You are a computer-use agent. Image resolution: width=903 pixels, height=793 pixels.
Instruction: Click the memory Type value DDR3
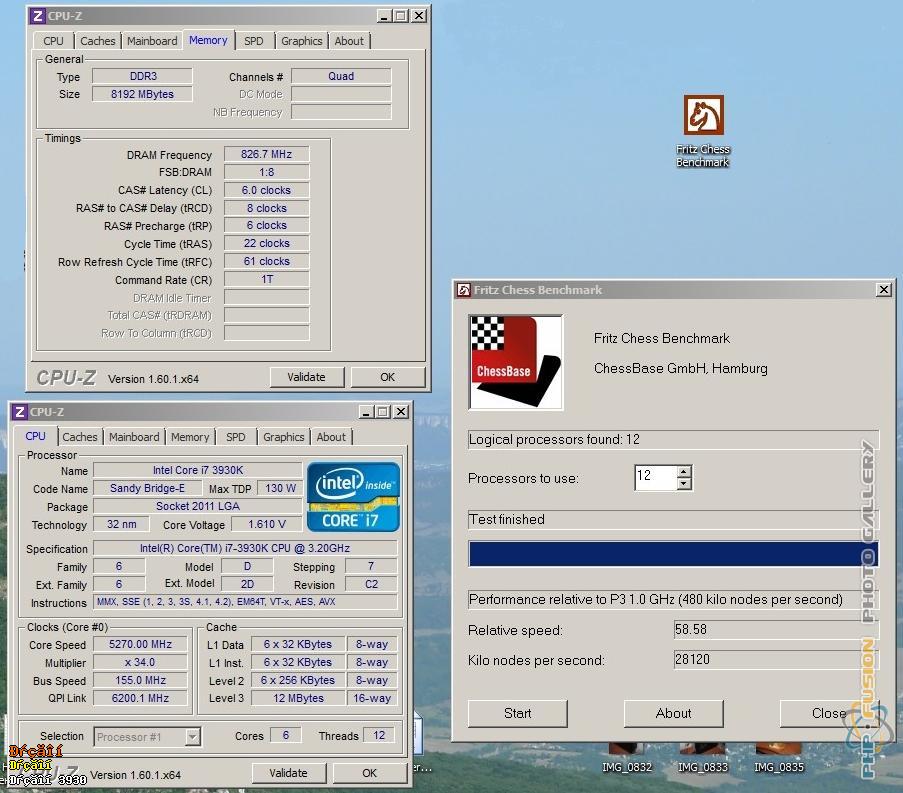point(143,77)
